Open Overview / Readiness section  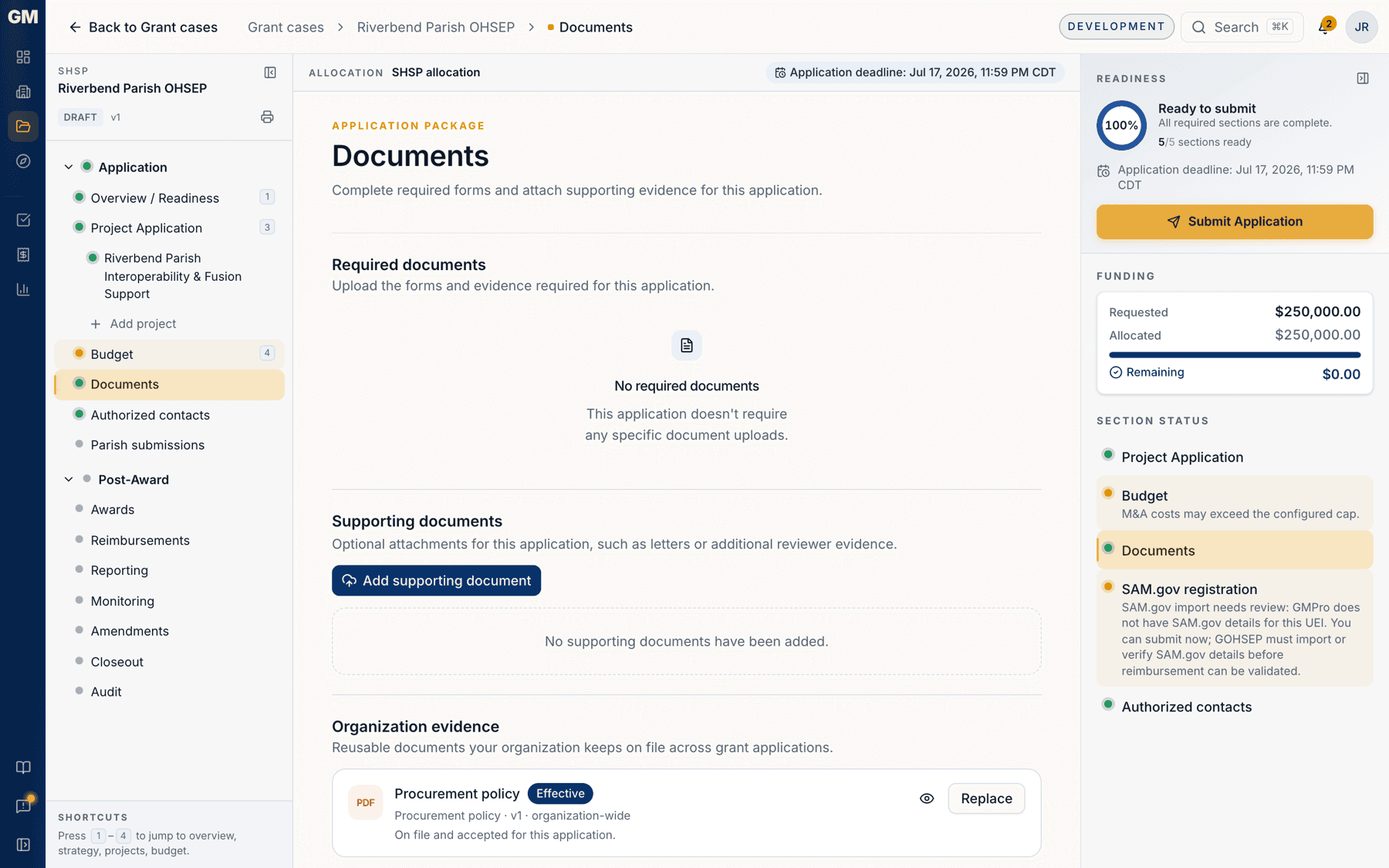(x=170, y=198)
